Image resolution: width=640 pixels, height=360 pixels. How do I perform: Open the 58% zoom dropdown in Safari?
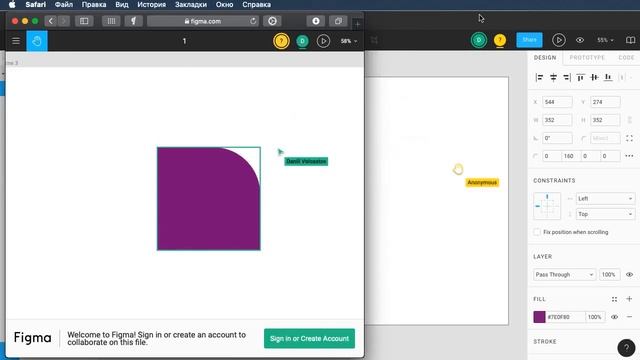pyautogui.click(x=349, y=41)
